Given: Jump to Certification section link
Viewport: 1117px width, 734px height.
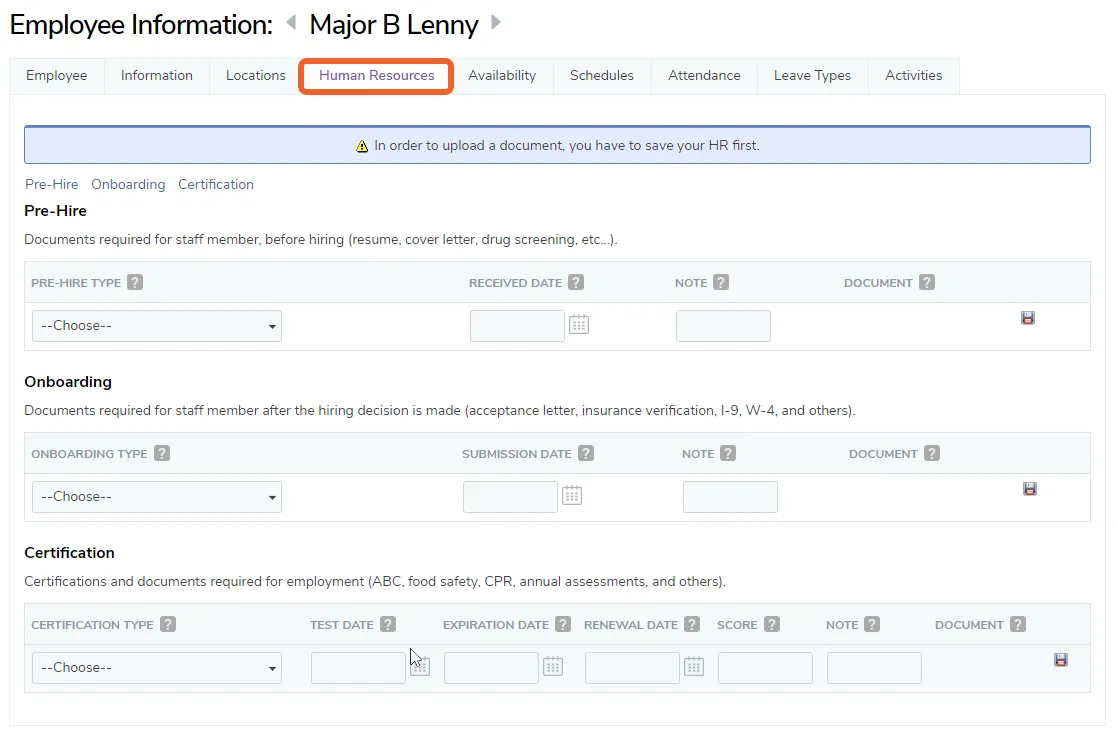Looking at the screenshot, I should [216, 184].
